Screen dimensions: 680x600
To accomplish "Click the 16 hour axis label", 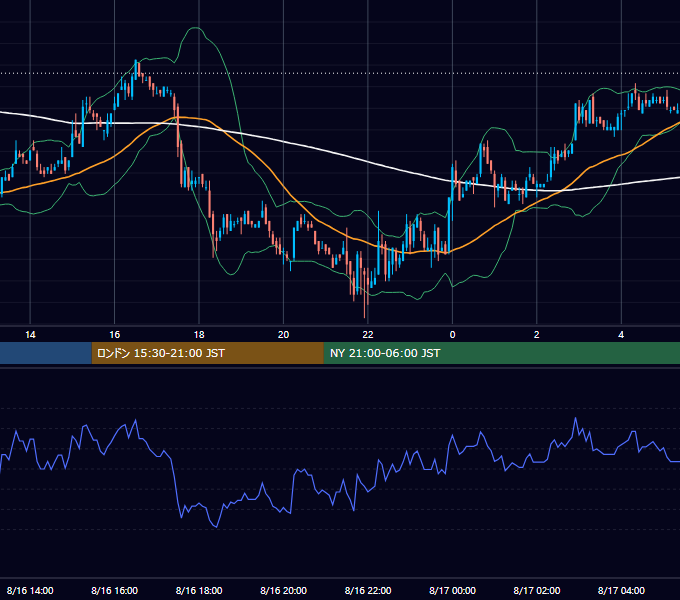I will [x=114, y=335].
